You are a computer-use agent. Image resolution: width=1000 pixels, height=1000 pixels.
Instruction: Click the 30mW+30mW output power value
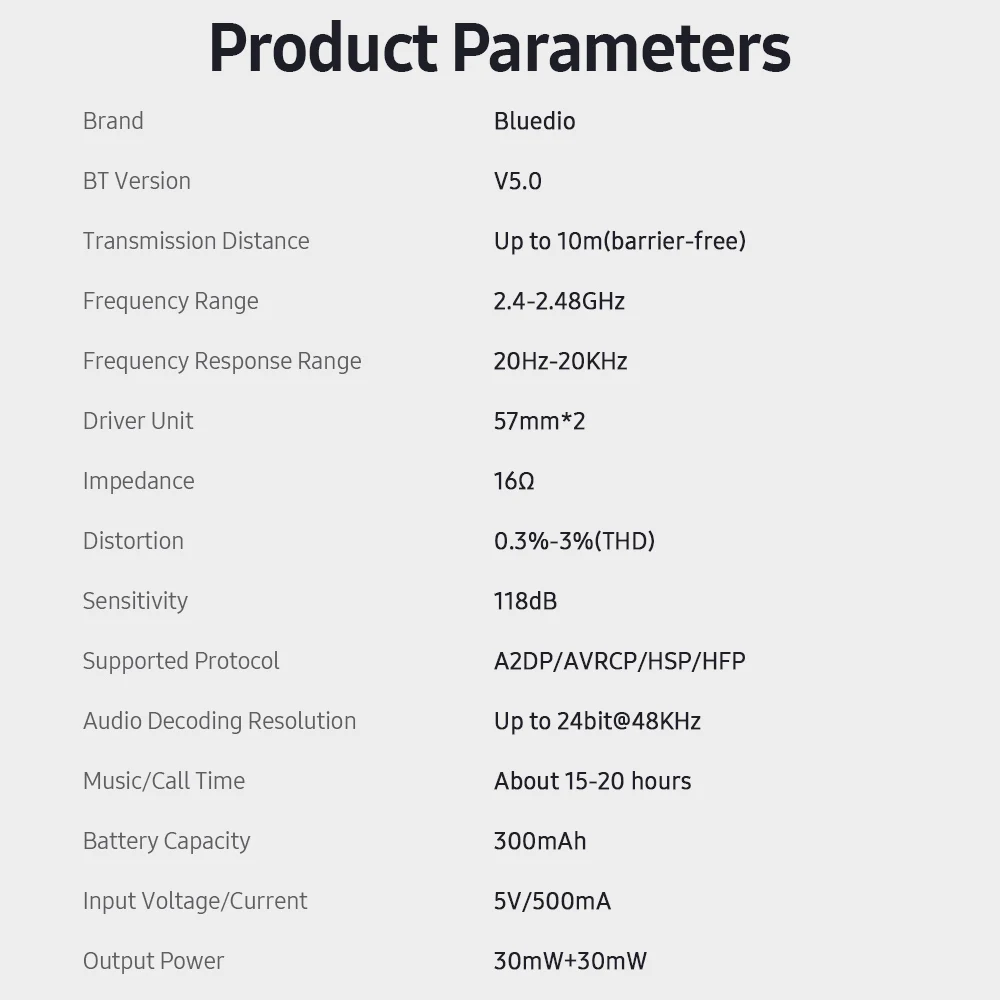point(570,961)
